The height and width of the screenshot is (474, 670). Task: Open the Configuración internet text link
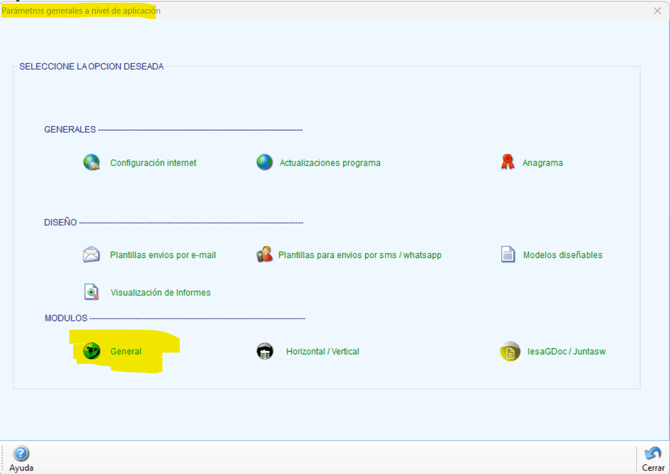153,163
